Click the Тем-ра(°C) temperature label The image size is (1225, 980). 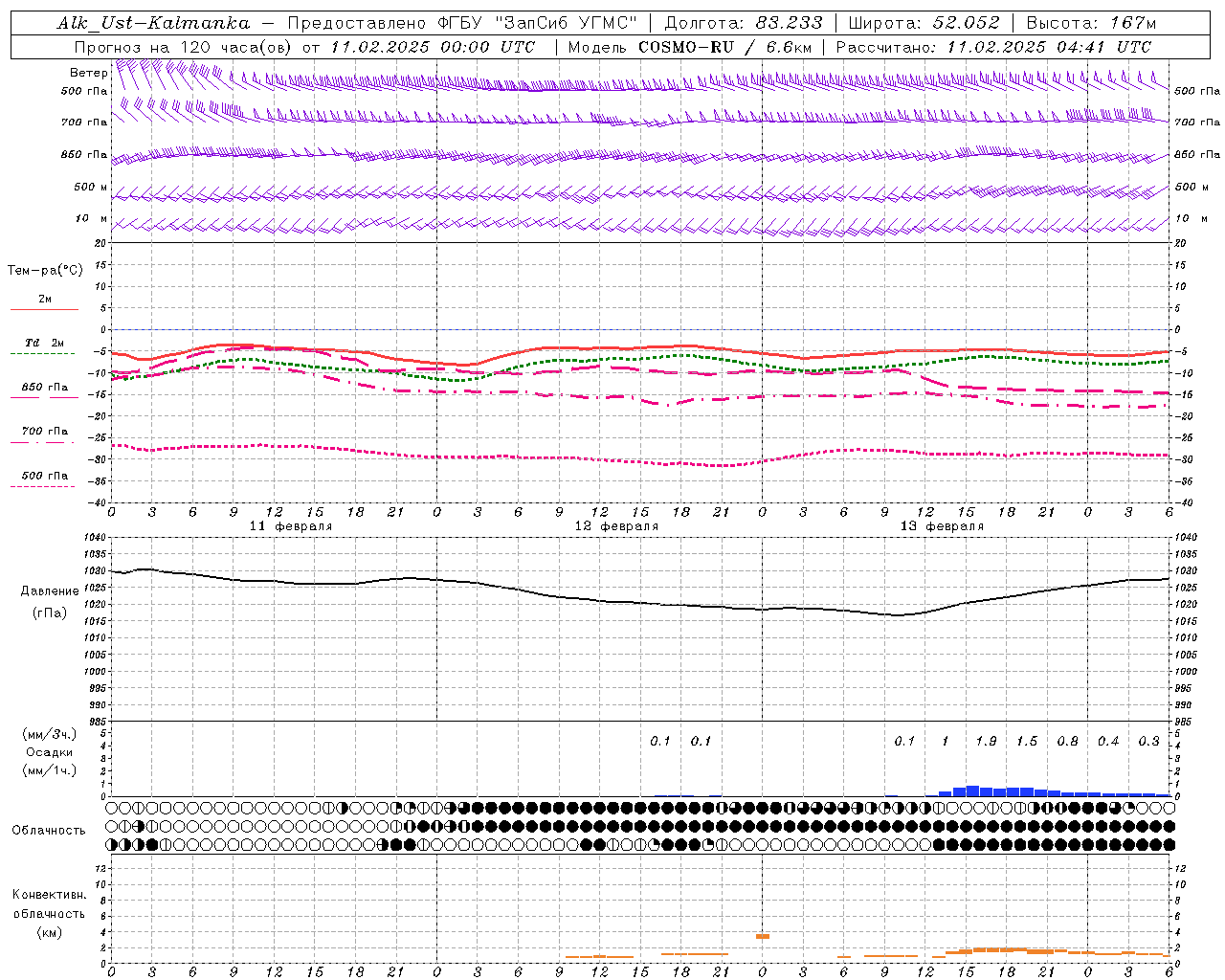tap(45, 270)
